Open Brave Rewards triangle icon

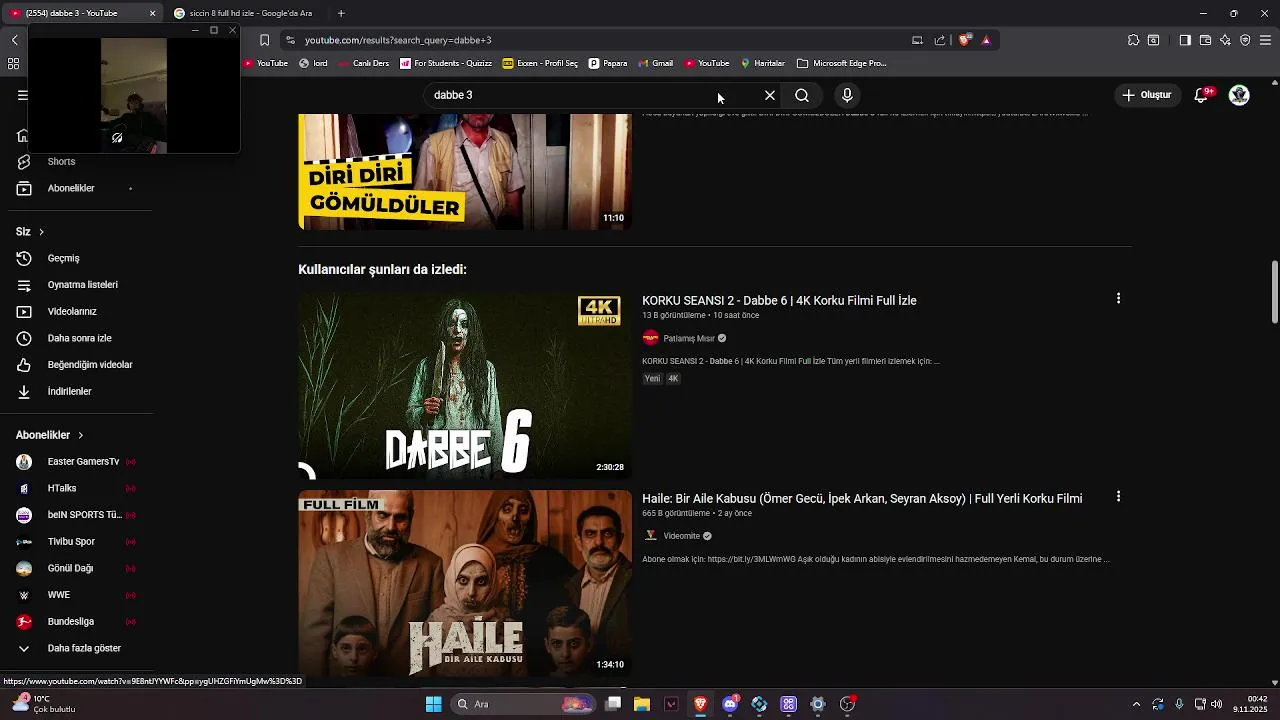[x=986, y=40]
